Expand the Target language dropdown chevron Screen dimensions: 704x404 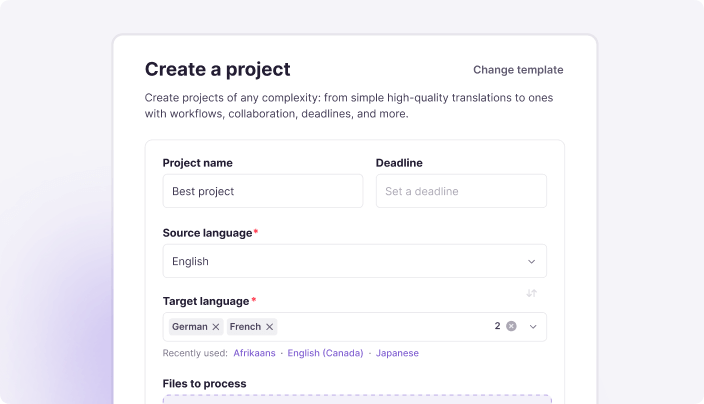click(533, 327)
